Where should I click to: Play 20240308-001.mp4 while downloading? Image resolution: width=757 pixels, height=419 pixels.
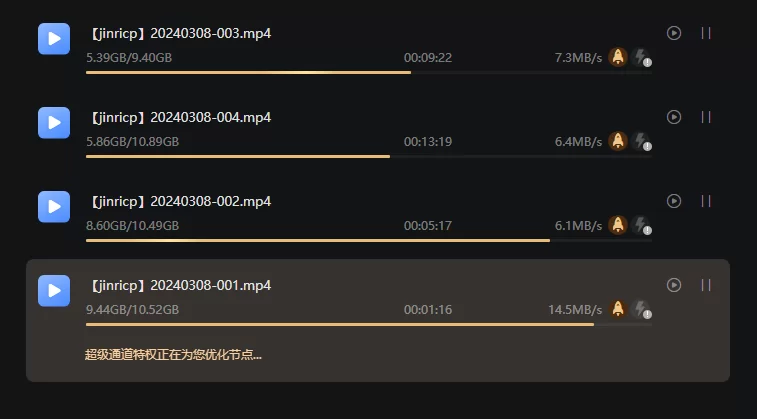tap(674, 285)
